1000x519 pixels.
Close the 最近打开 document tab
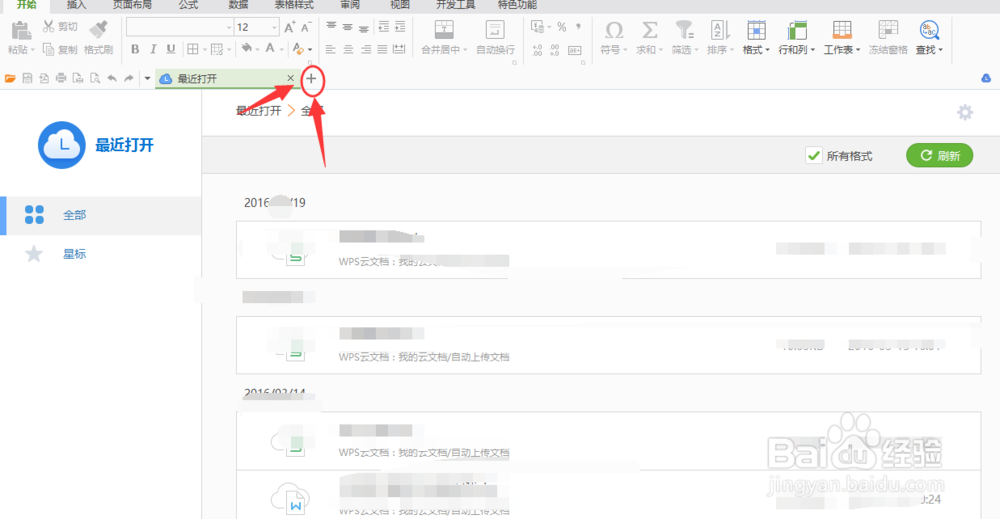(x=290, y=78)
